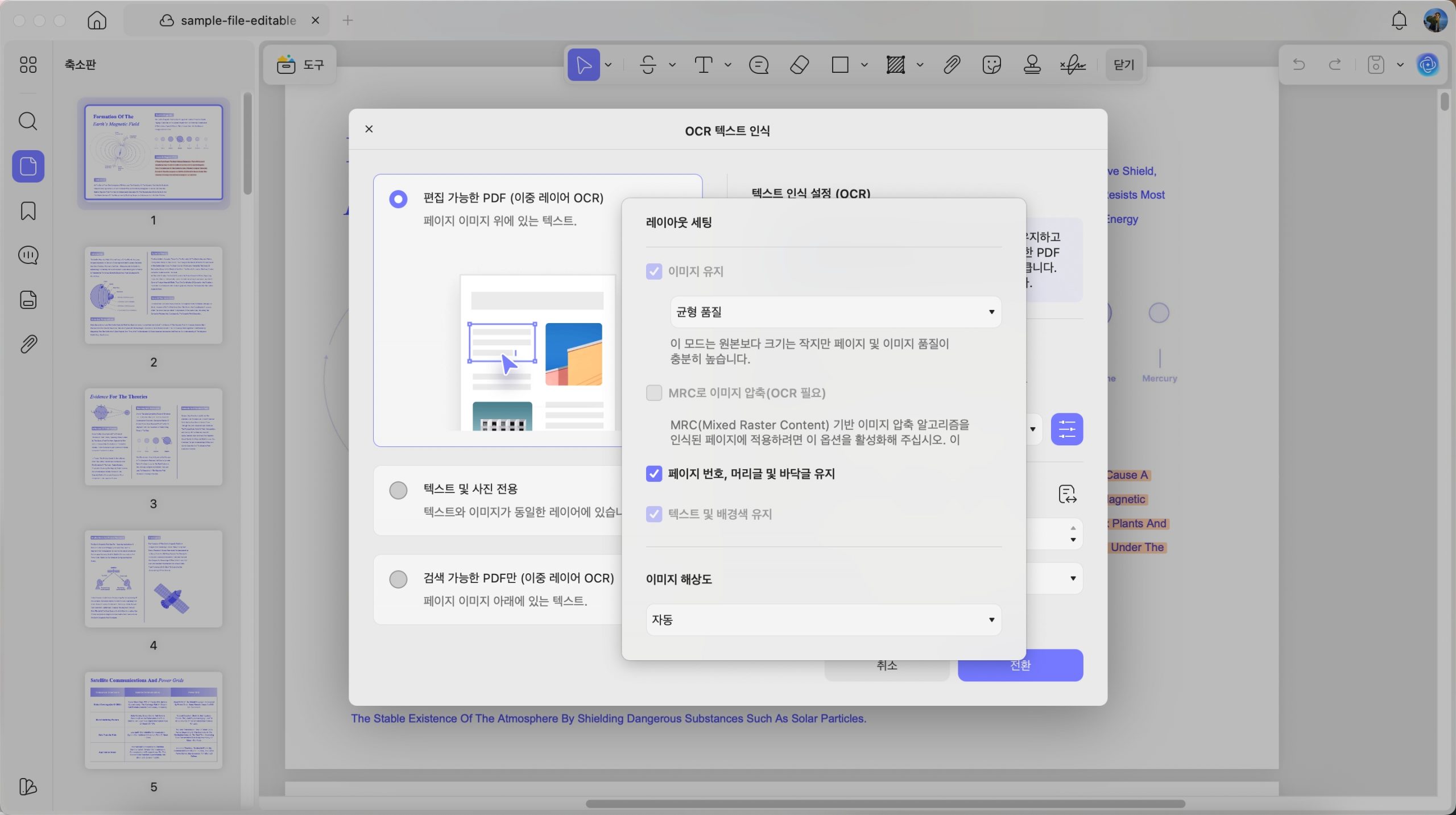Screen dimensions: 1456x815
Task: Select the page thumbnails panel icon
Action: click(x=28, y=166)
